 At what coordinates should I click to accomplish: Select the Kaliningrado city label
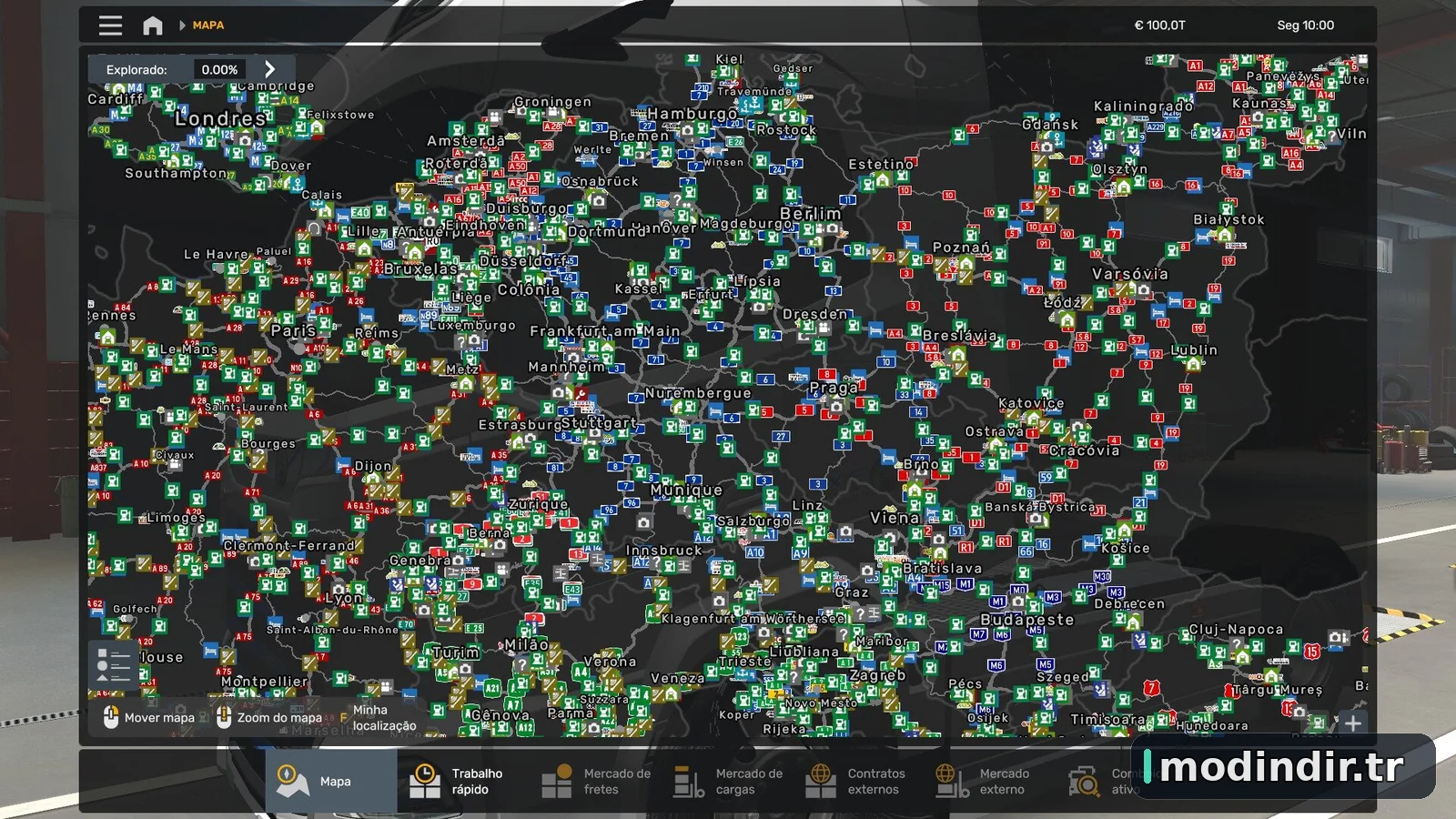tap(1143, 106)
